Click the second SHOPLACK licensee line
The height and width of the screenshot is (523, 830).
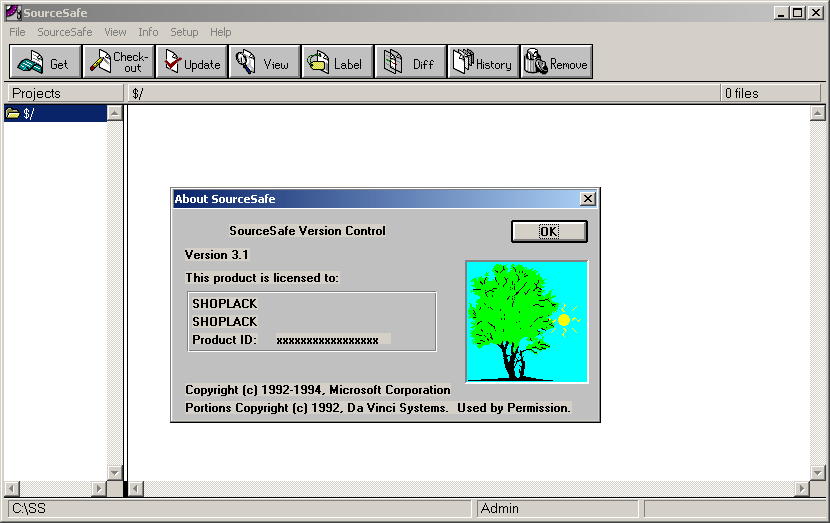coord(224,322)
